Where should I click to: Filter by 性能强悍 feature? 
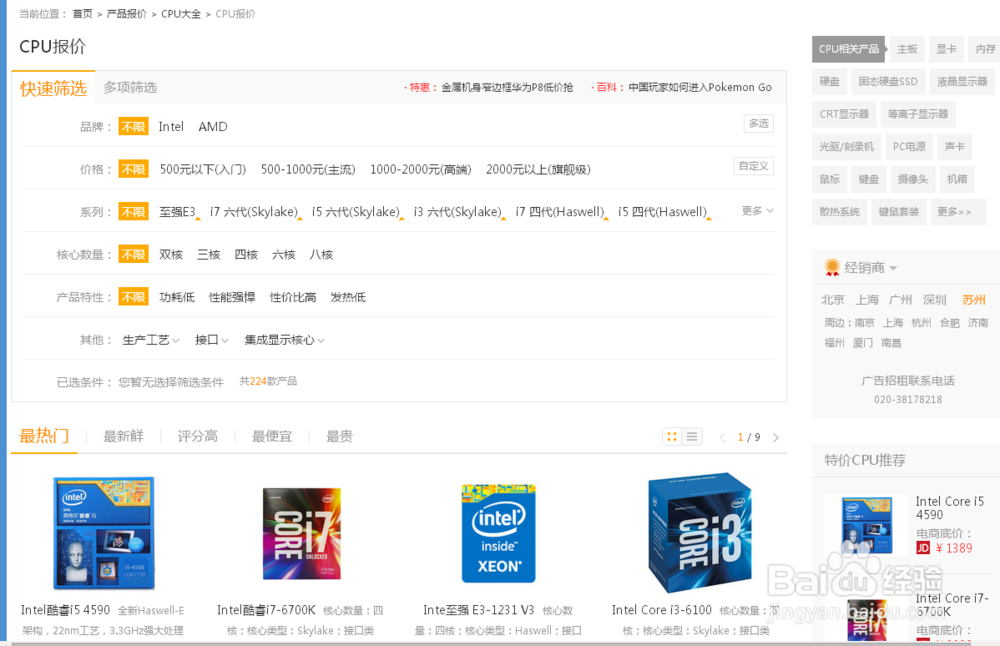coord(232,297)
